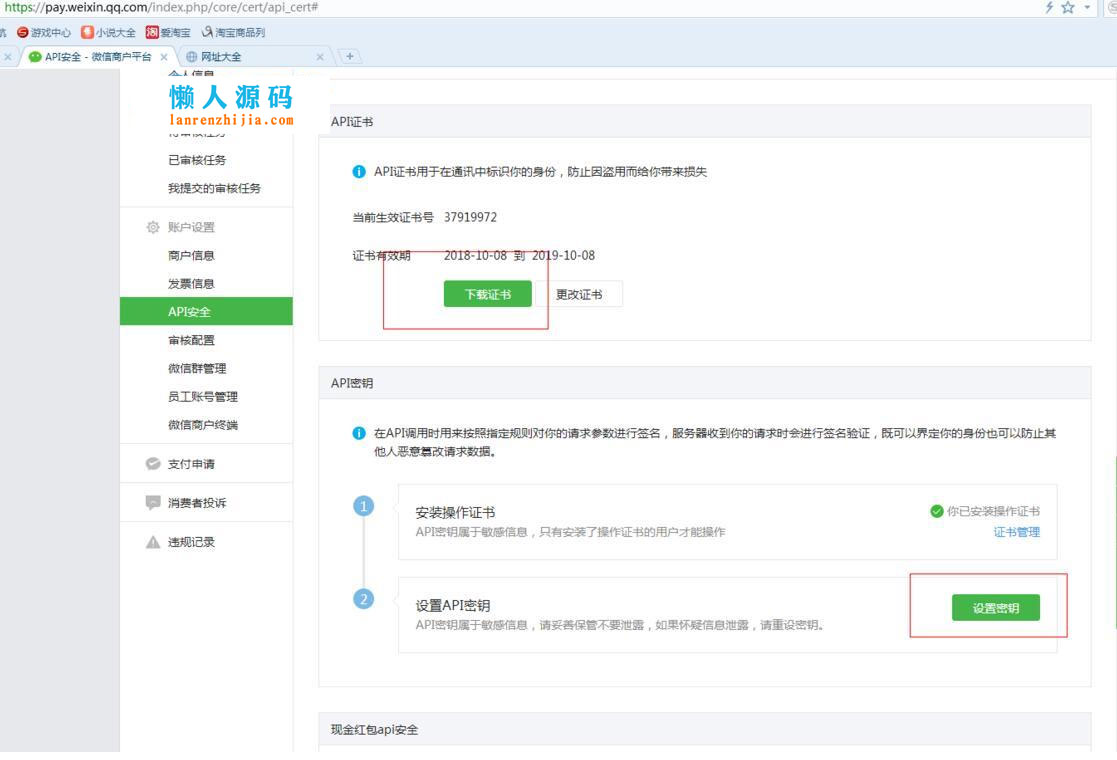Click the 下载证书 green button
Viewport: 1117px width, 760px height.
tap(487, 293)
